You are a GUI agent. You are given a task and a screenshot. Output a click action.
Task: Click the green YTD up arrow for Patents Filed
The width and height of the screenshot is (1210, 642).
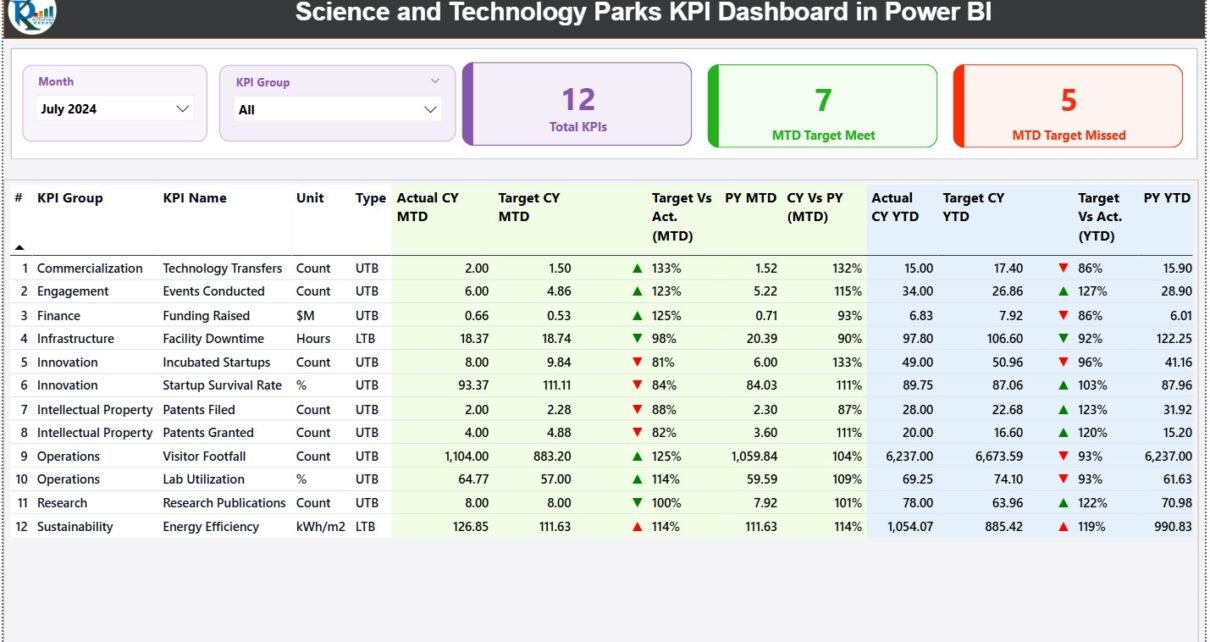click(x=1063, y=410)
